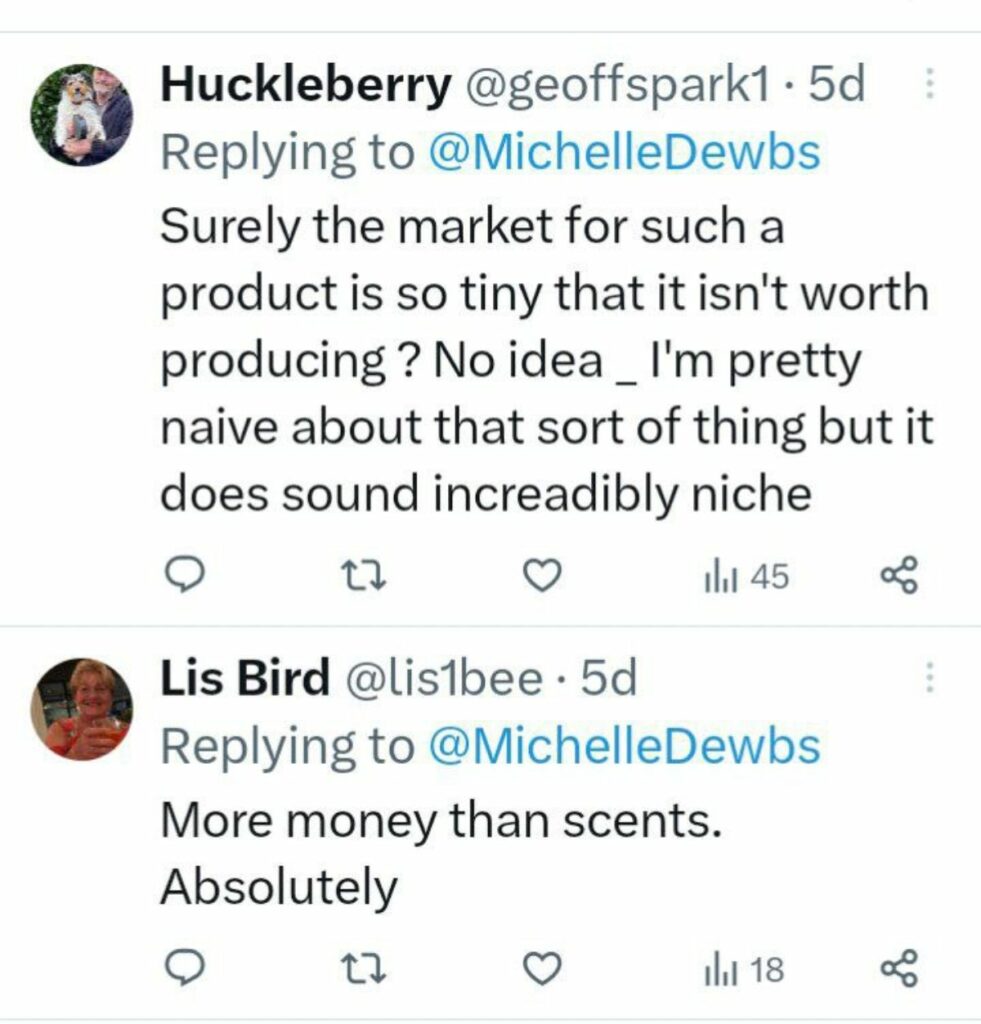Viewport: 981px width, 1024px height.
Task: Open Lis Bird's profile avatar
Action: tap(82, 710)
